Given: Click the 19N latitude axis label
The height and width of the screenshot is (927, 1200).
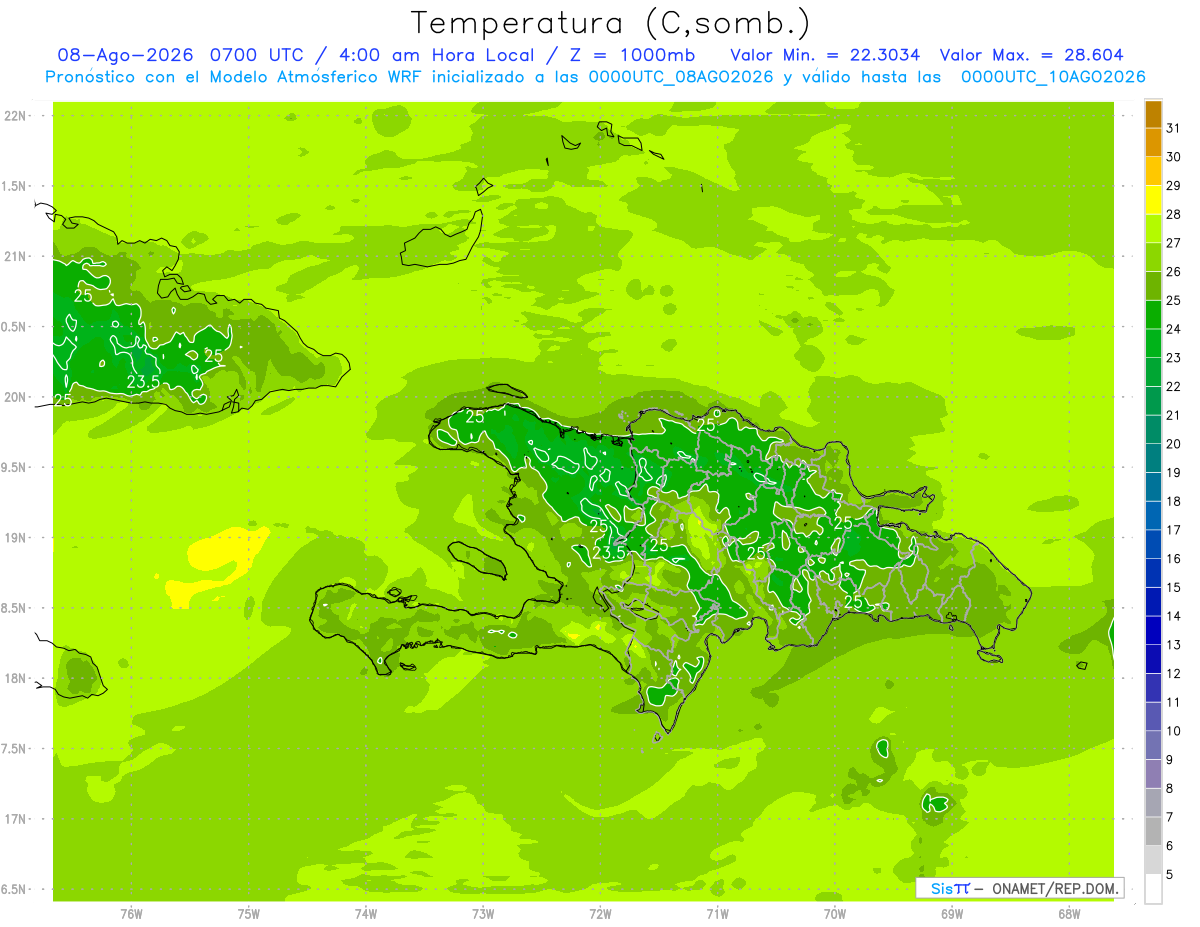Looking at the screenshot, I should pos(16,538).
